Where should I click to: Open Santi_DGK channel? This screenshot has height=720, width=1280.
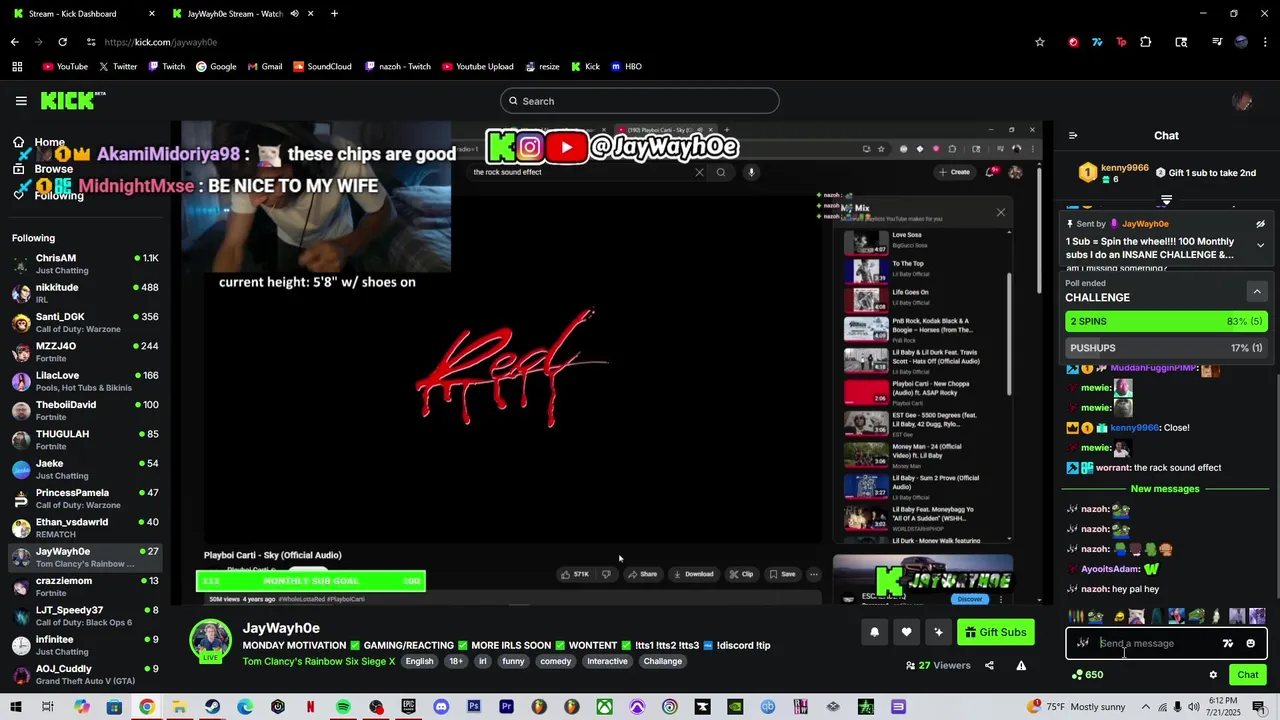tap(85, 322)
